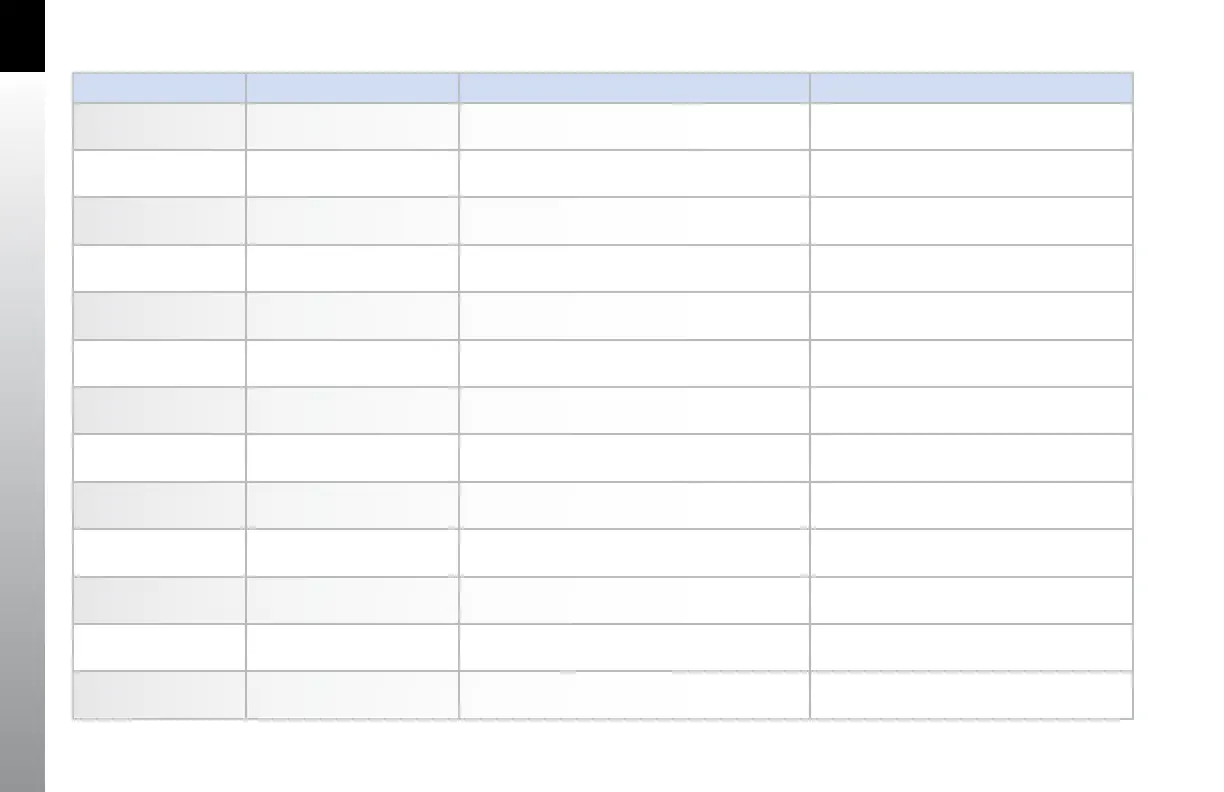This screenshot has width=1224, height=792.
Task: Select tenth body row, fourth column cell
Action: pos(971,552)
